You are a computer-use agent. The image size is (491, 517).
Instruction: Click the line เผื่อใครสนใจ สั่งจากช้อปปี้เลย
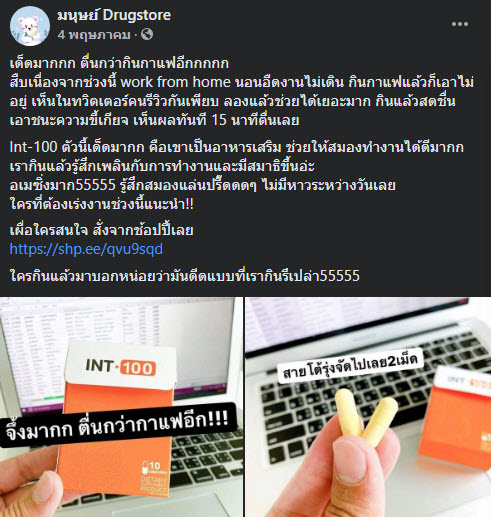coord(102,230)
